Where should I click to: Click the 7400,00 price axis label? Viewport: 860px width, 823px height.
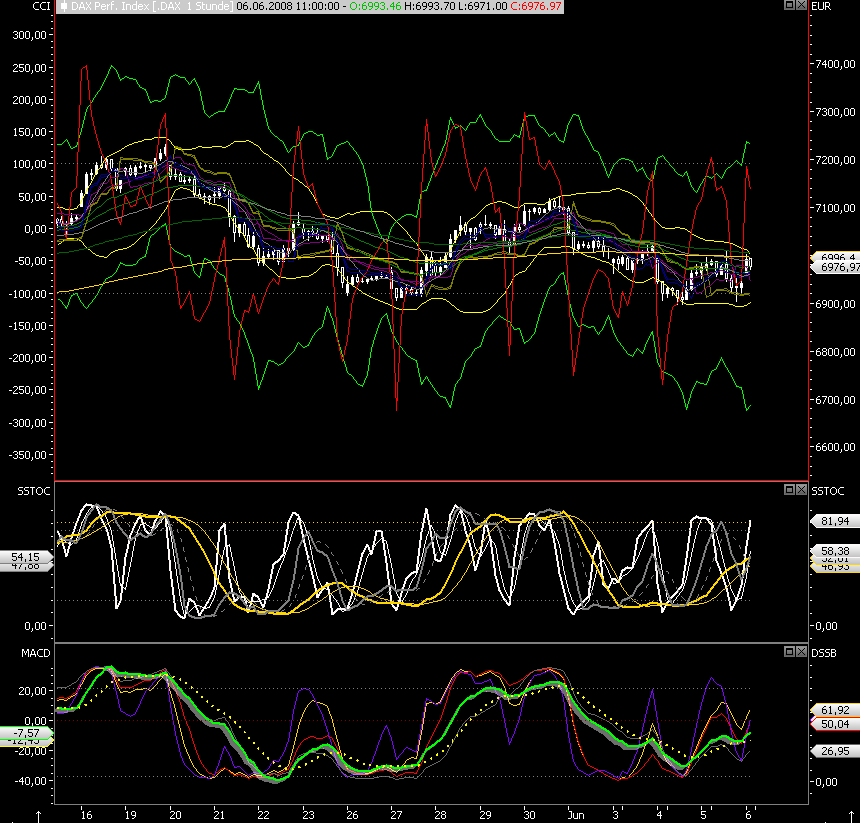coord(835,64)
